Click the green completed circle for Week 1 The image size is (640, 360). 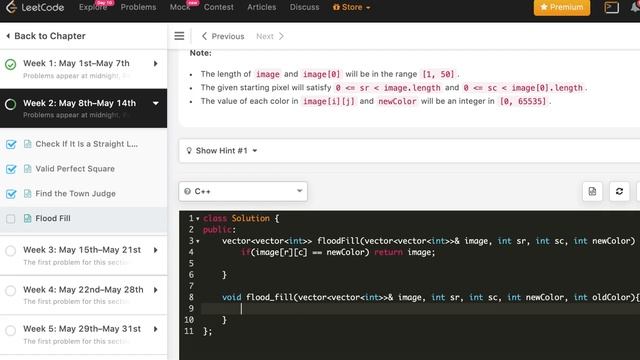pyautogui.click(x=11, y=64)
